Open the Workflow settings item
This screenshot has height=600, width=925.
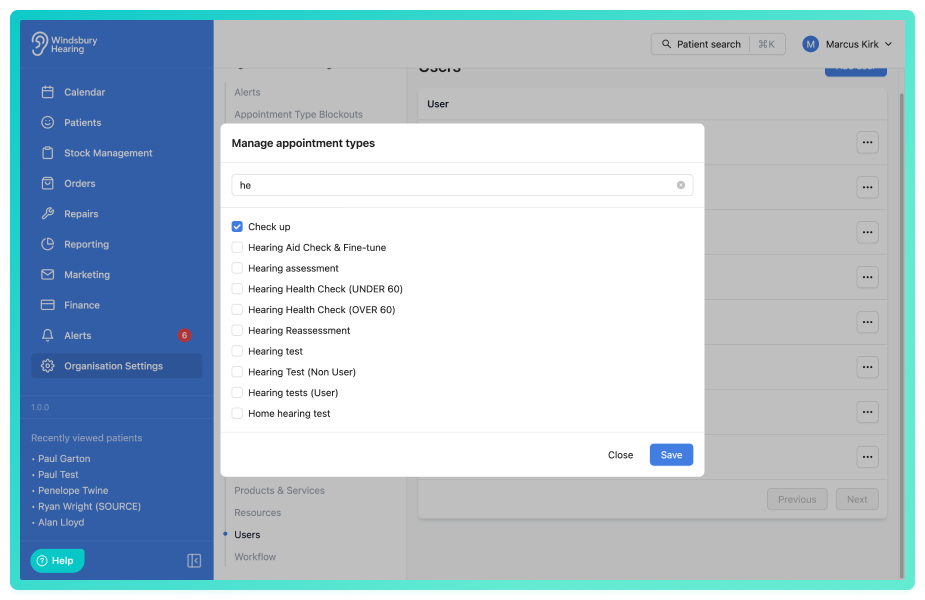coord(255,557)
